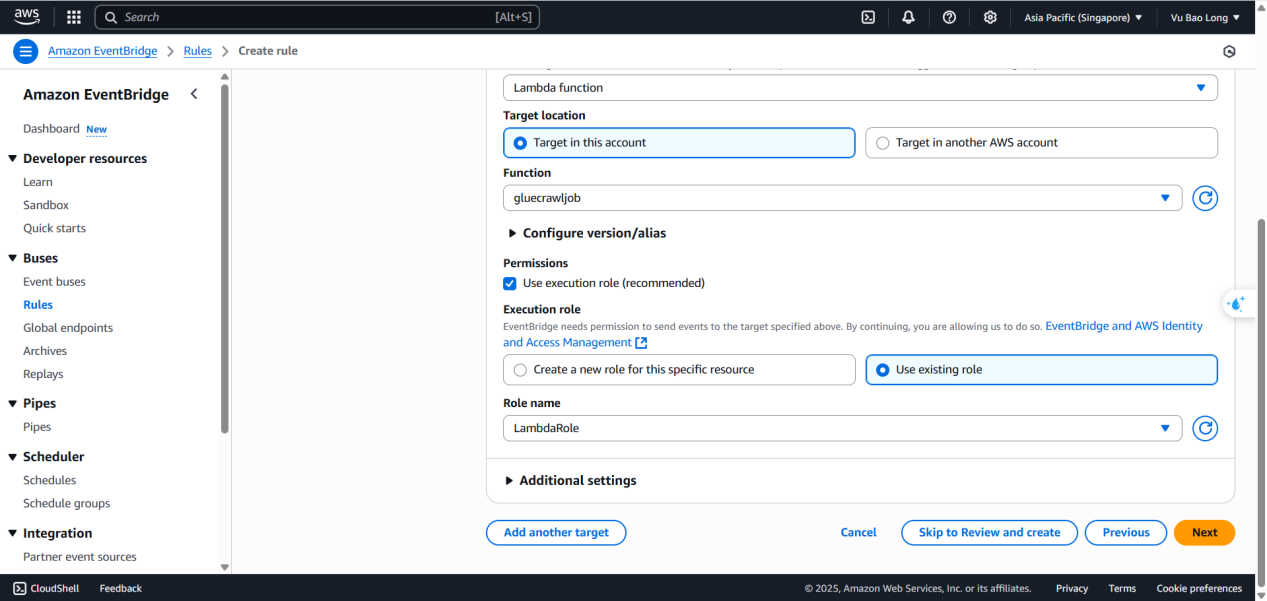The image size is (1267, 601).
Task: Open Replays in the sidebar
Action: (x=43, y=374)
